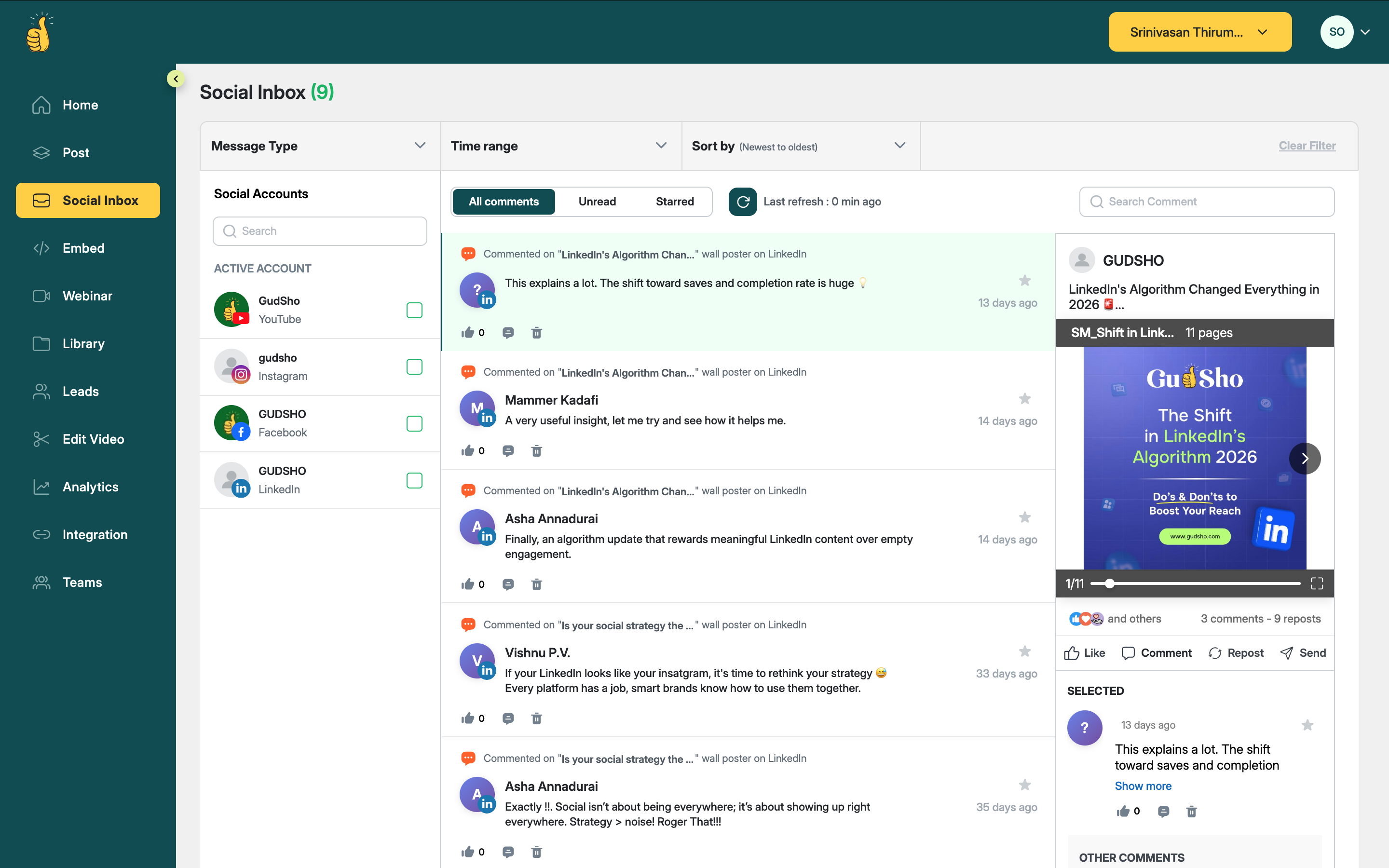1389x868 pixels.
Task: Like Vishnu P.V.'s comment
Action: (x=468, y=718)
